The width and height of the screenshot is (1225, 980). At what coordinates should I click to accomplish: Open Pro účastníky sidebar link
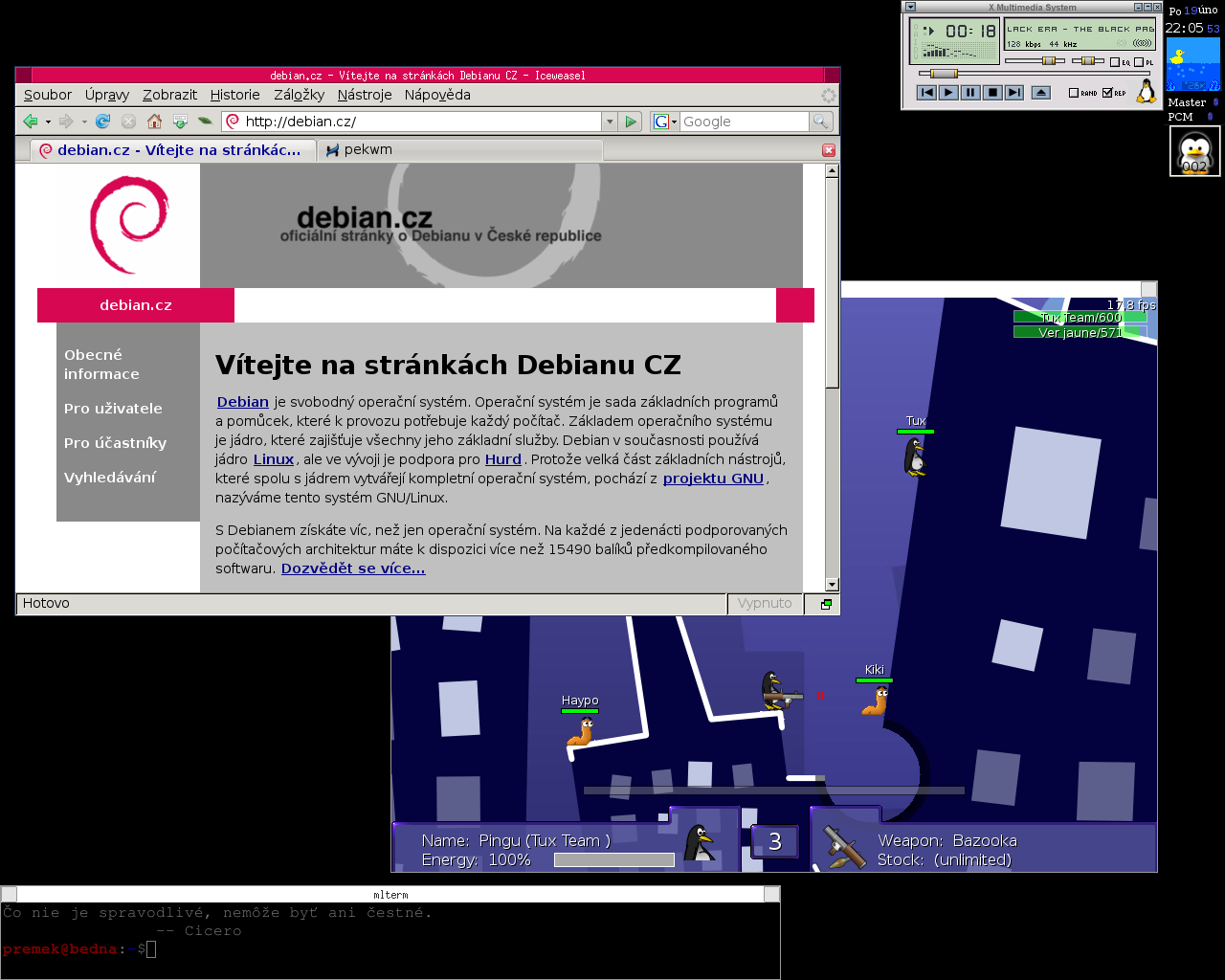coord(115,443)
